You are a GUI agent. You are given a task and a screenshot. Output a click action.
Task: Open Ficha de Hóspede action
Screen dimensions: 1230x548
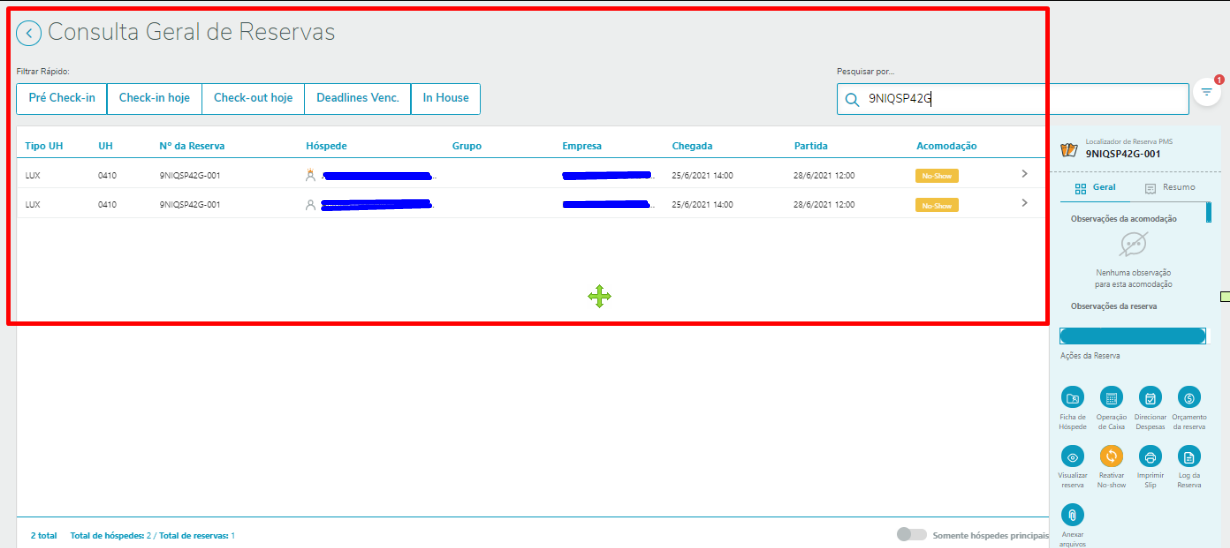(x=1072, y=397)
